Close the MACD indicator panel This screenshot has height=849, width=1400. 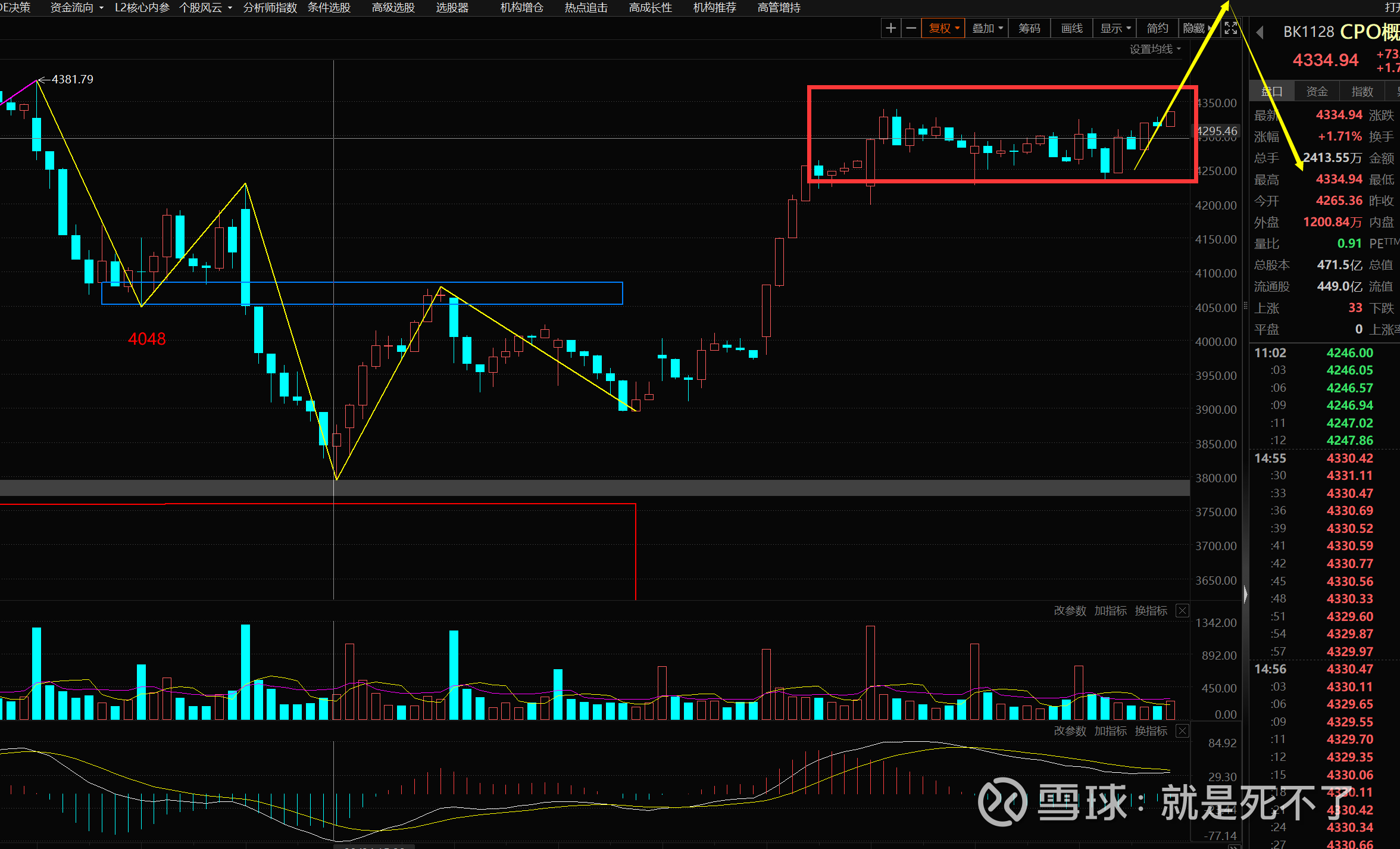[x=1183, y=731]
